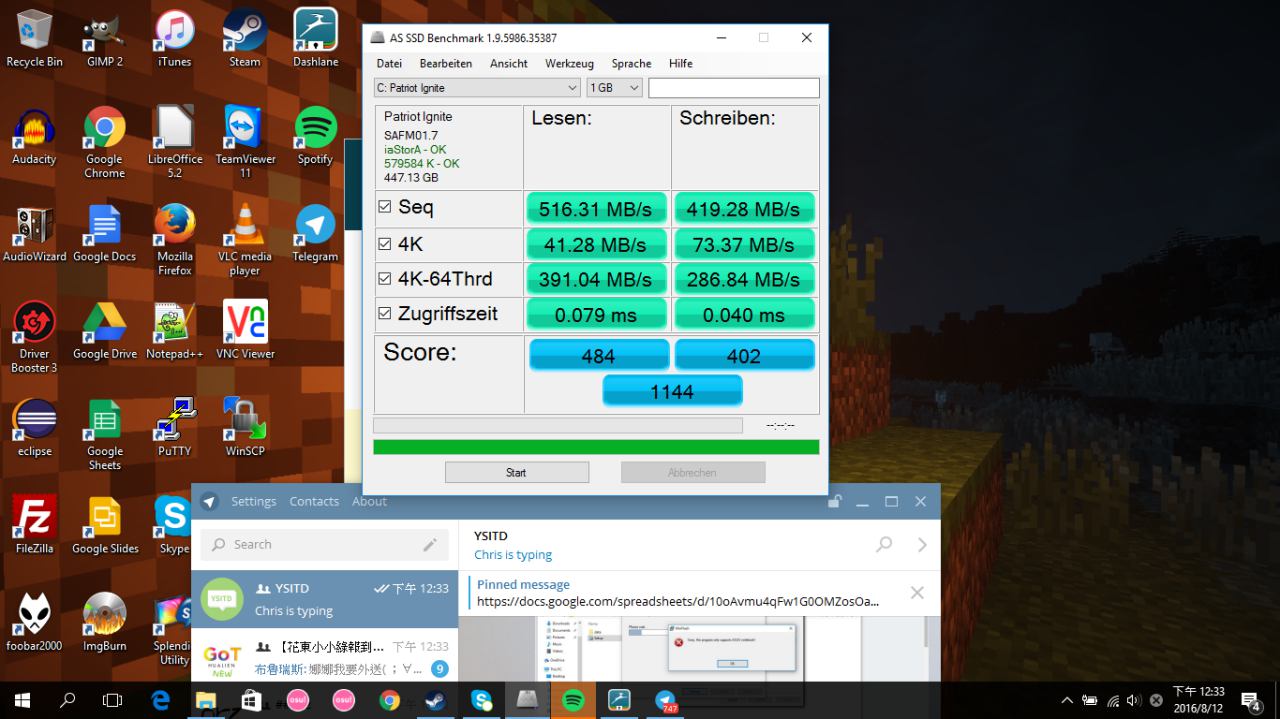This screenshot has height=719, width=1280.
Task: Open the Steam desktop shortcut
Action: point(244,38)
